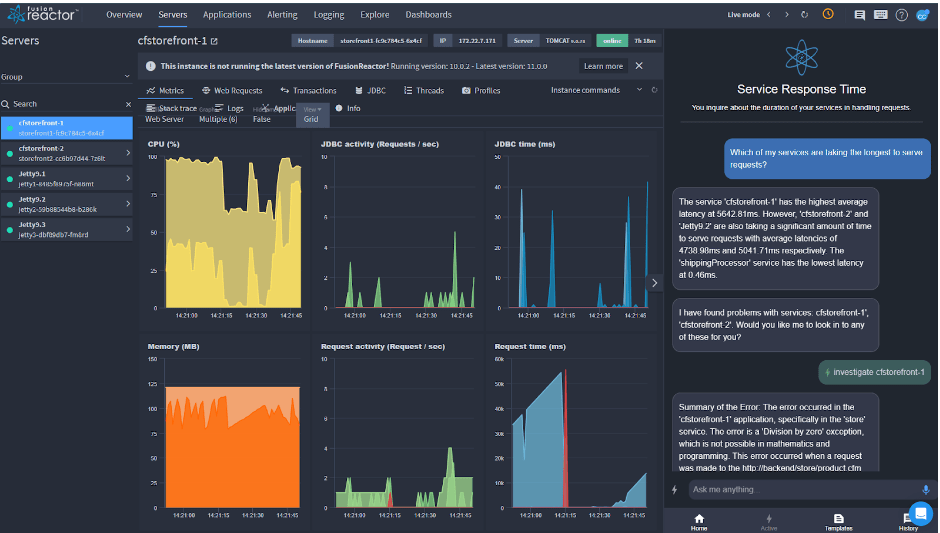Click 'investigate cfstorefront-1' chat suggestion

point(873,372)
